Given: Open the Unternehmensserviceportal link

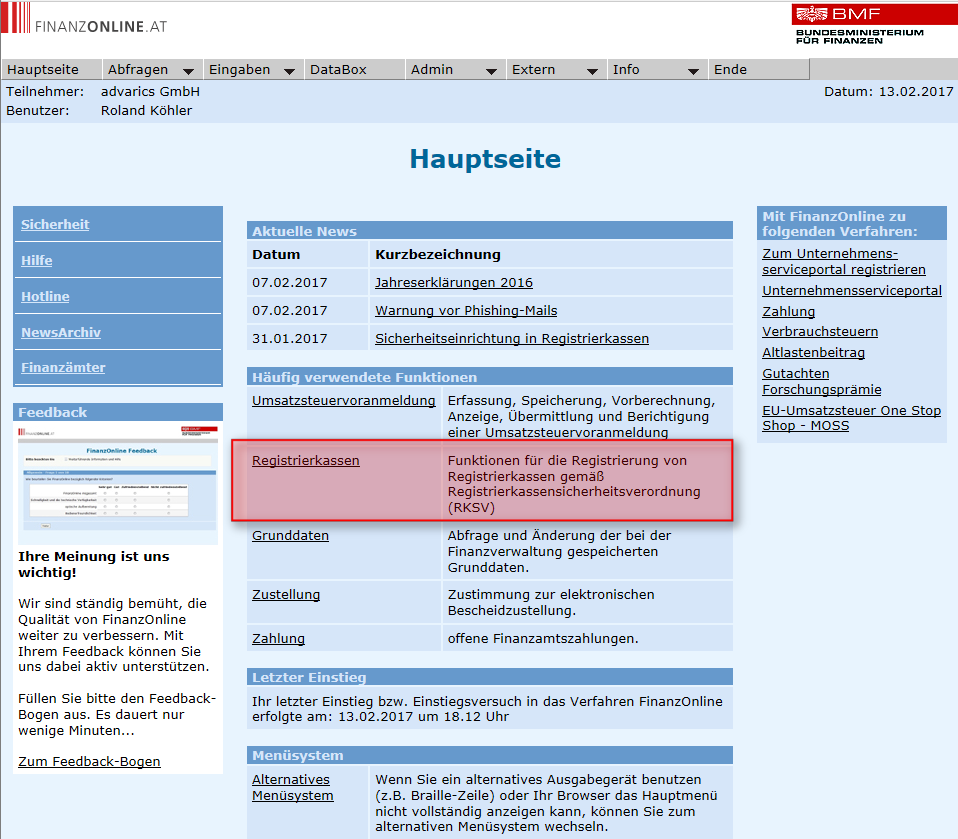Looking at the screenshot, I should pos(852,290).
